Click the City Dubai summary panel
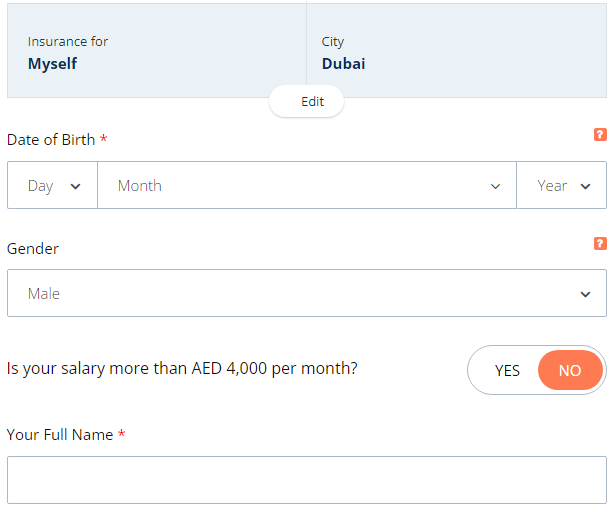 (x=456, y=51)
